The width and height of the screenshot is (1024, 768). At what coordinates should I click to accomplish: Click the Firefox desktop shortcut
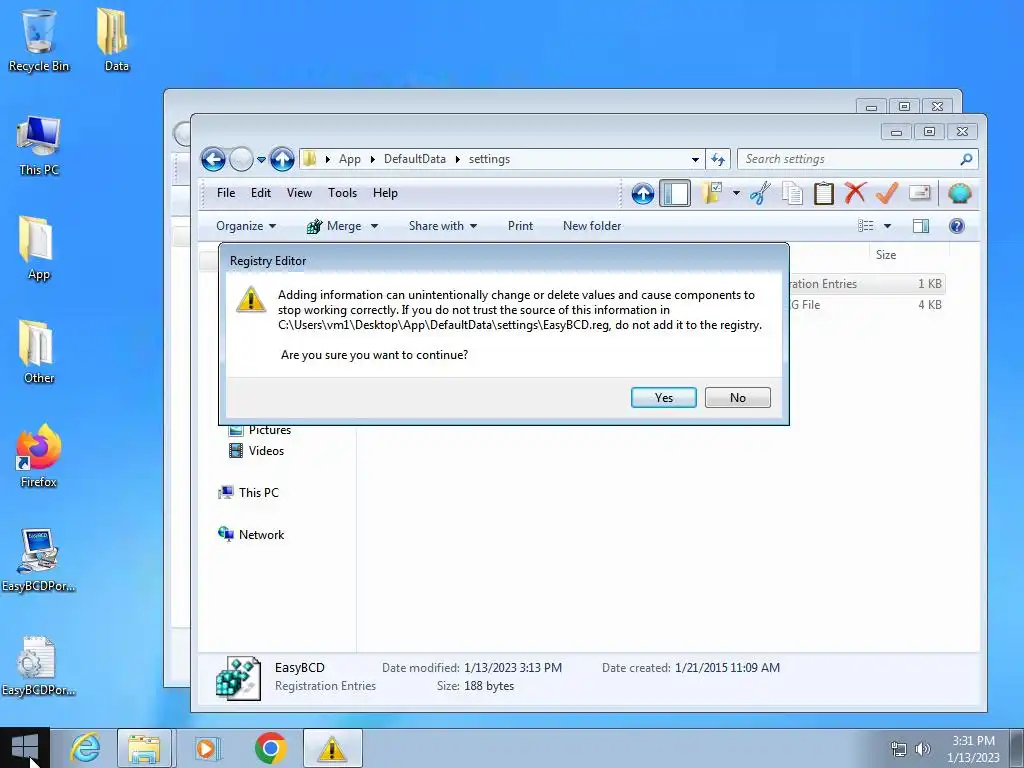(x=39, y=455)
